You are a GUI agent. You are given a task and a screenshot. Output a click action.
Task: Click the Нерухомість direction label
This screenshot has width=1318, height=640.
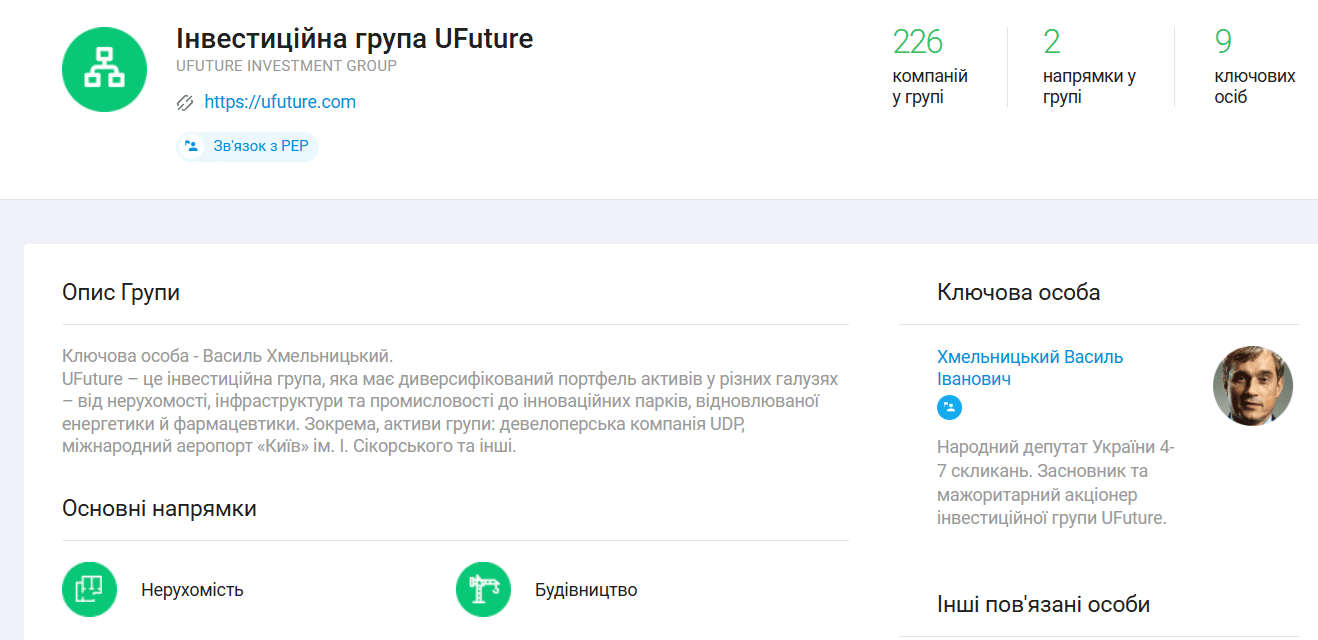coord(192,590)
